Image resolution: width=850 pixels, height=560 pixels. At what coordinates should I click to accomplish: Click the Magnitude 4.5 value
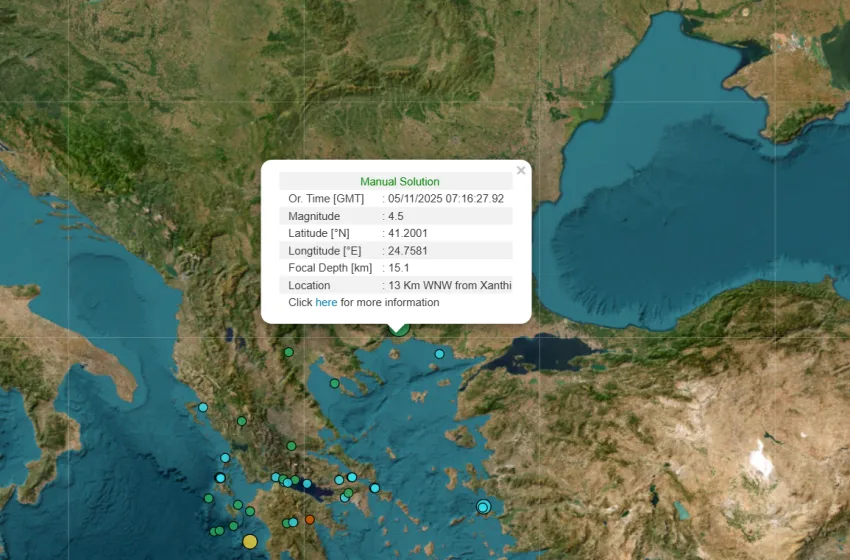(396, 216)
